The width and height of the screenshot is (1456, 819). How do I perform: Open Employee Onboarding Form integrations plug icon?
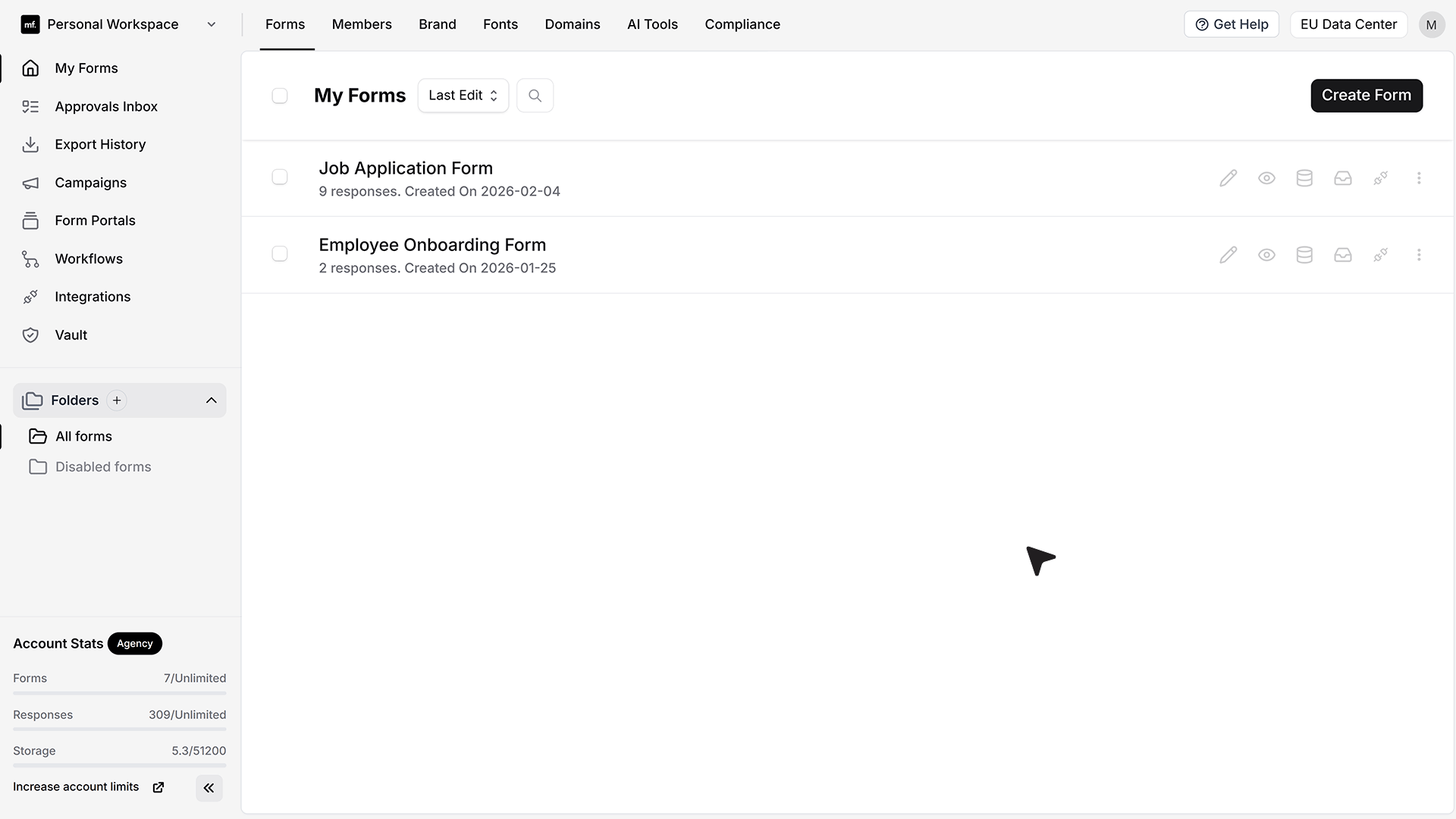[1381, 255]
